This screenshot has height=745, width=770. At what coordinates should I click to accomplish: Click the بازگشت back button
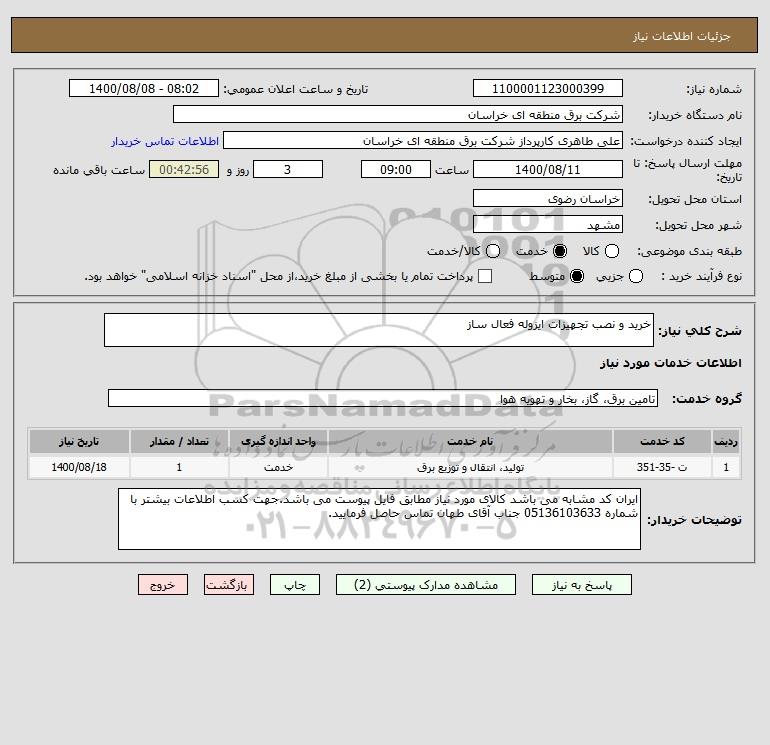point(229,585)
